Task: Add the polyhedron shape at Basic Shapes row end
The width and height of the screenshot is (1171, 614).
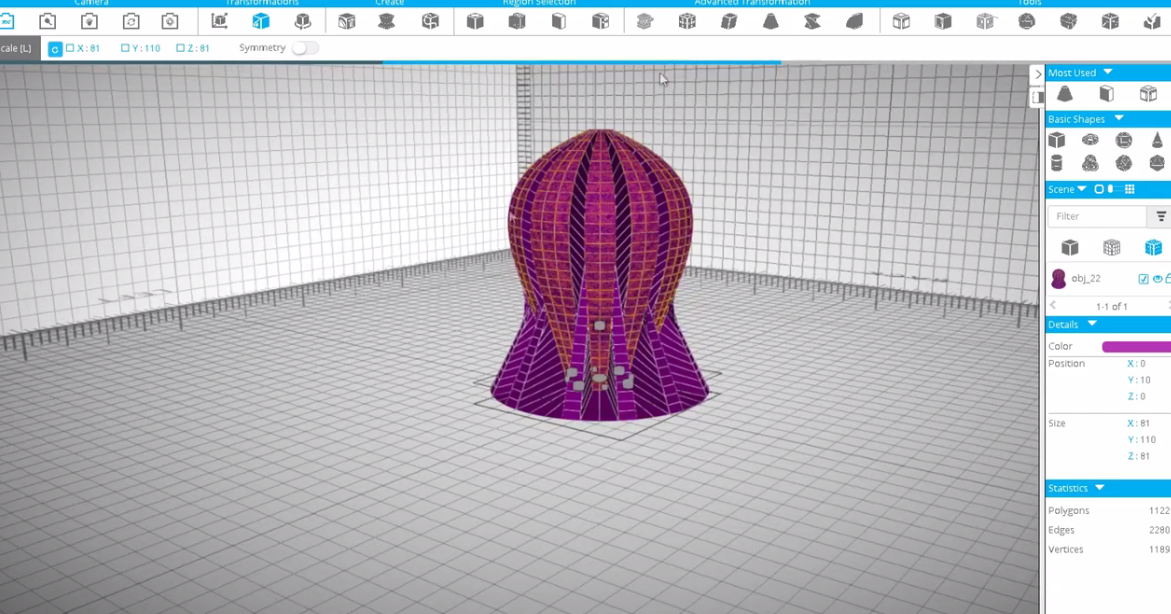Action: (x=1157, y=163)
